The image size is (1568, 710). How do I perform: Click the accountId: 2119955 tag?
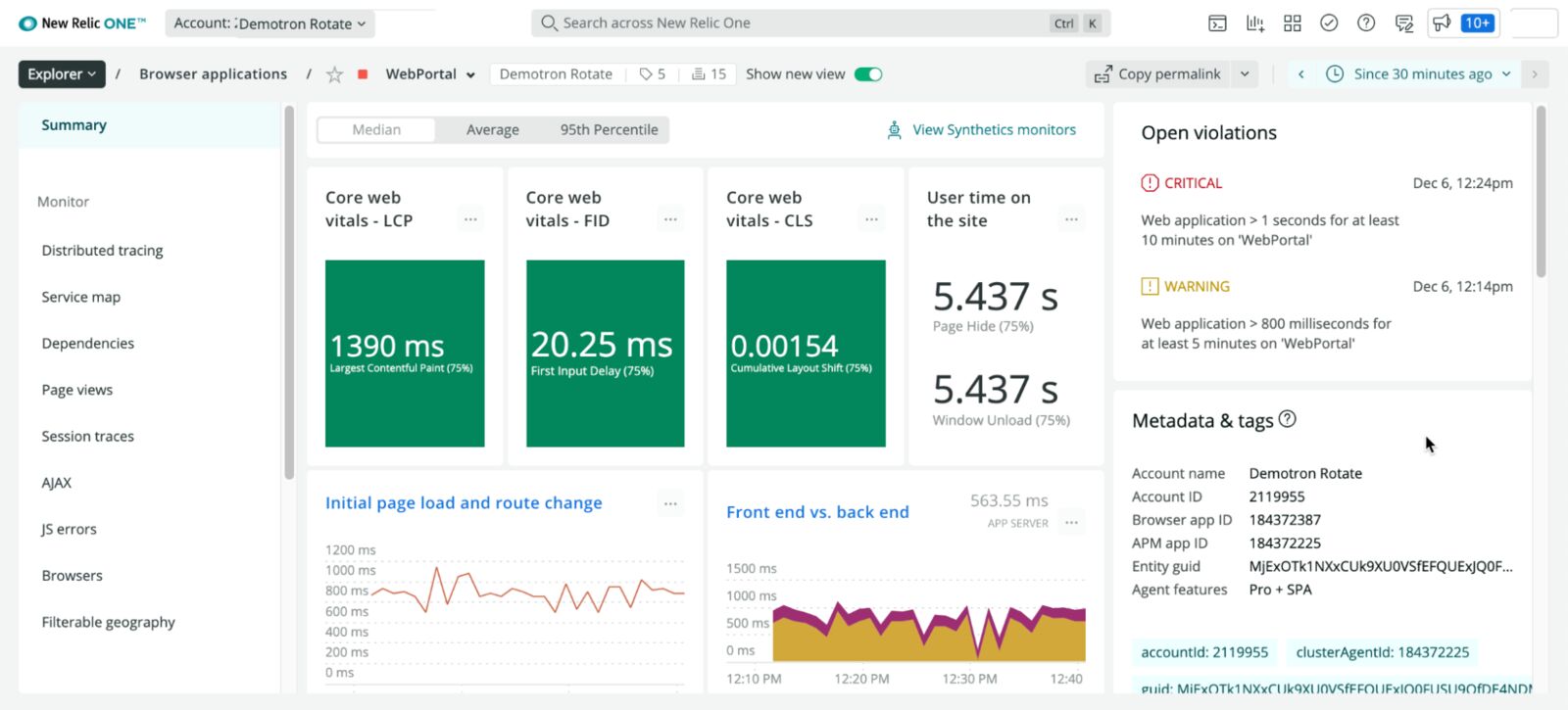(1204, 652)
